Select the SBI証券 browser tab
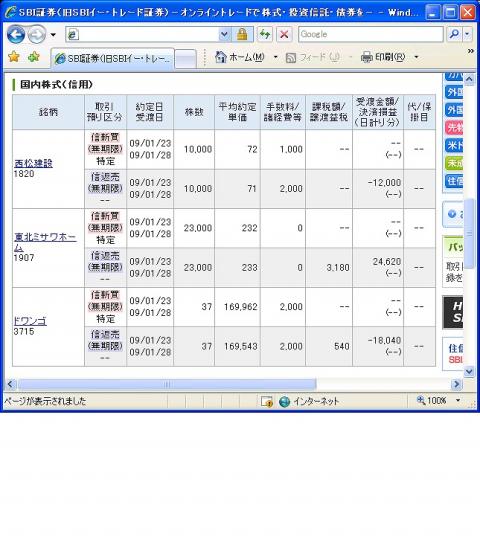 pos(112,58)
